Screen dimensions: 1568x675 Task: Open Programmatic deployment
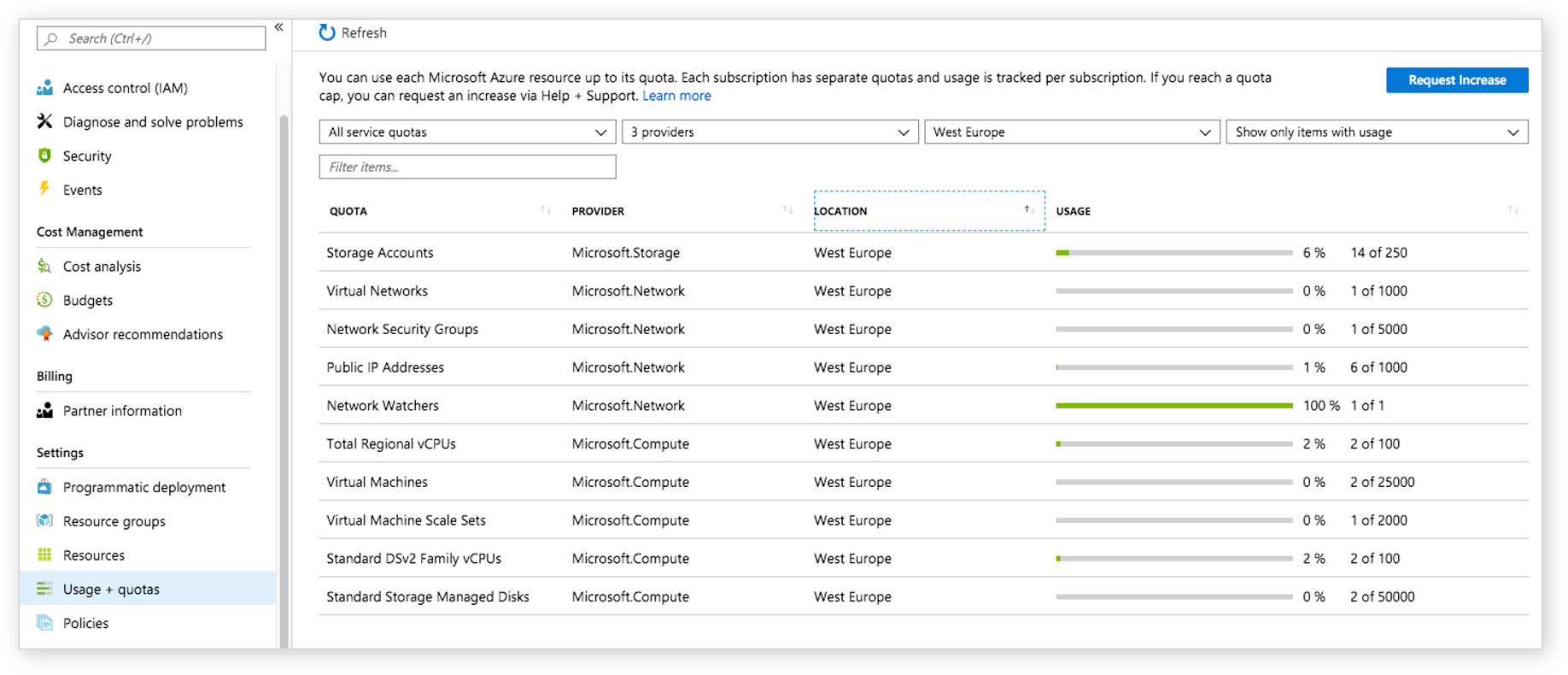coord(144,487)
